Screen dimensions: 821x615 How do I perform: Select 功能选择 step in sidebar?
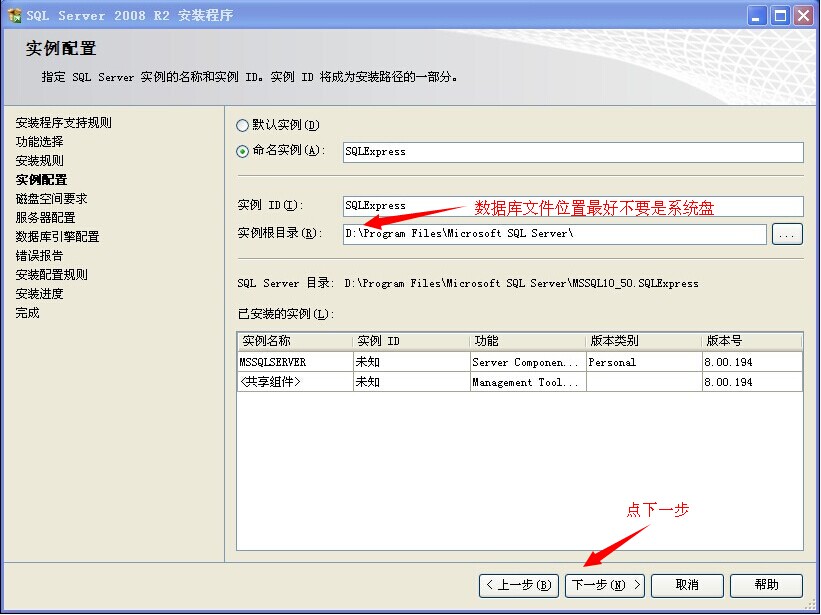(x=39, y=142)
